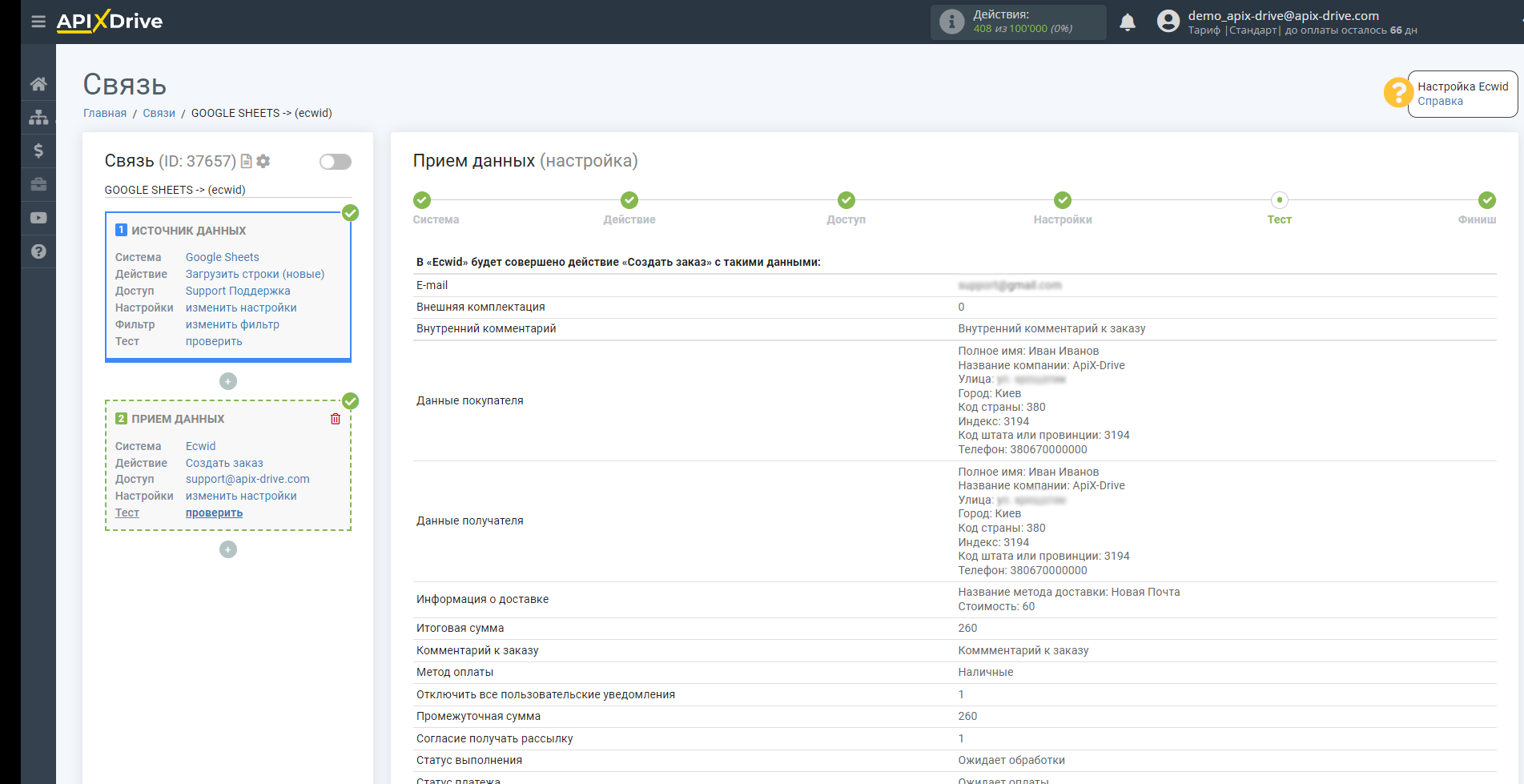Open the help question icon in the sidebar

(x=38, y=251)
